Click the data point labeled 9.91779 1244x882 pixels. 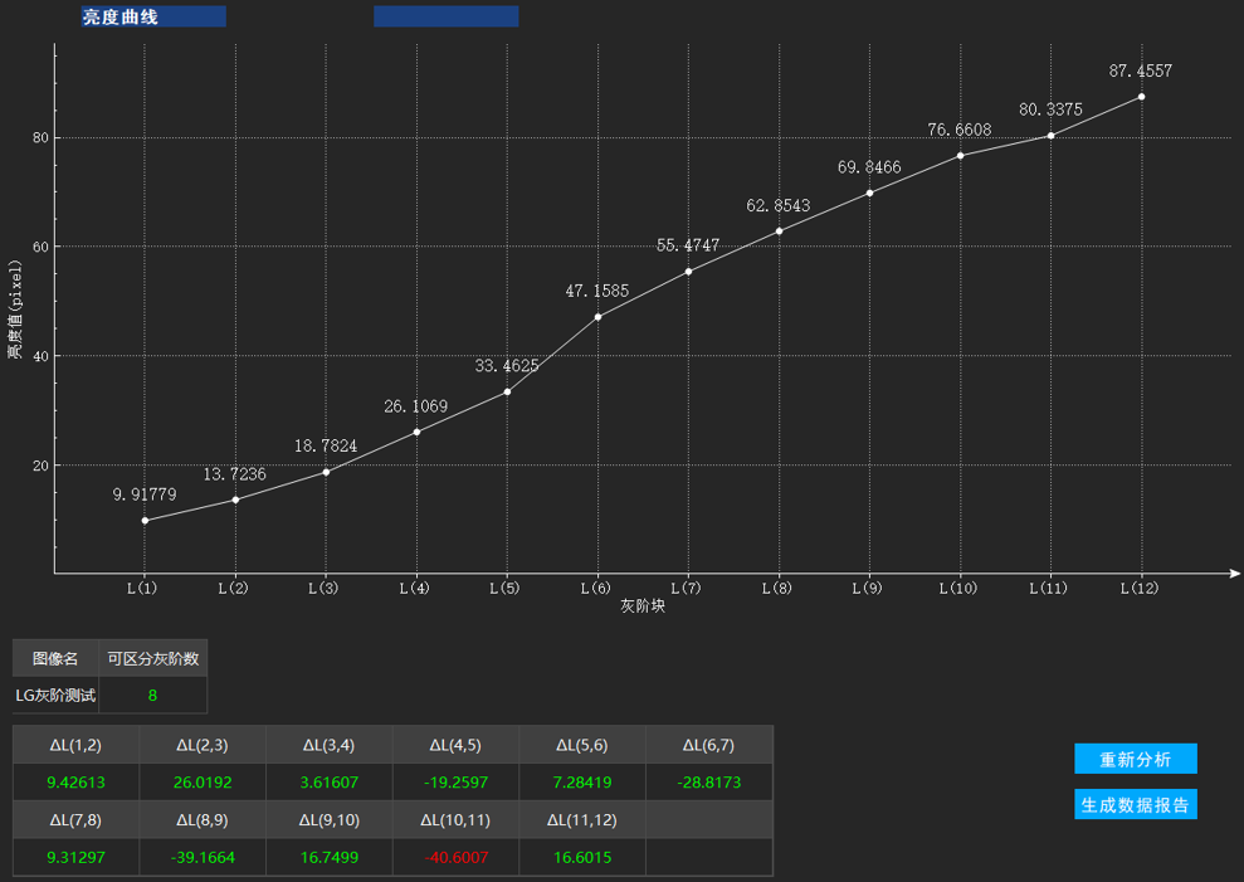[x=145, y=520]
